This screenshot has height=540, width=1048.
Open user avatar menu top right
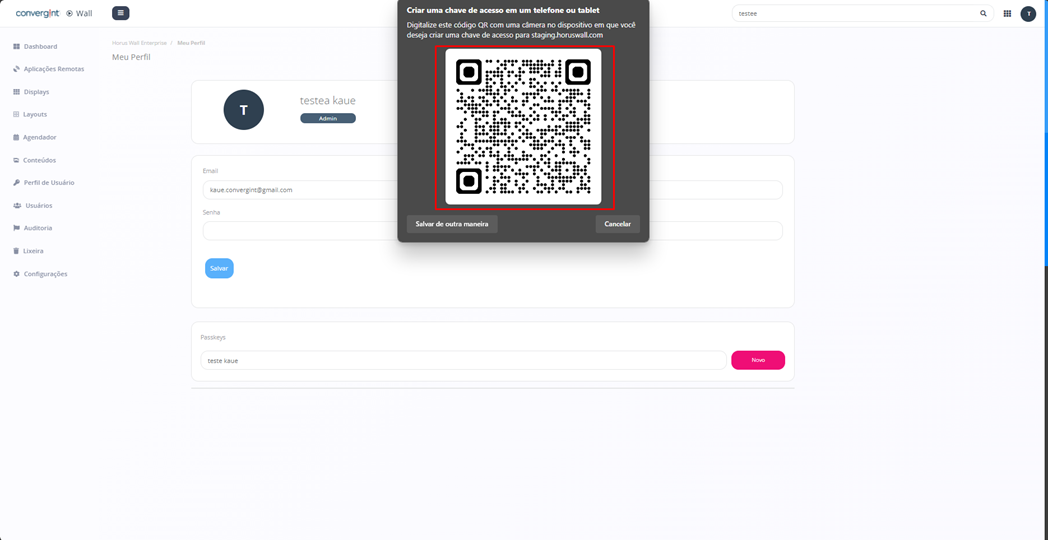click(x=1028, y=13)
